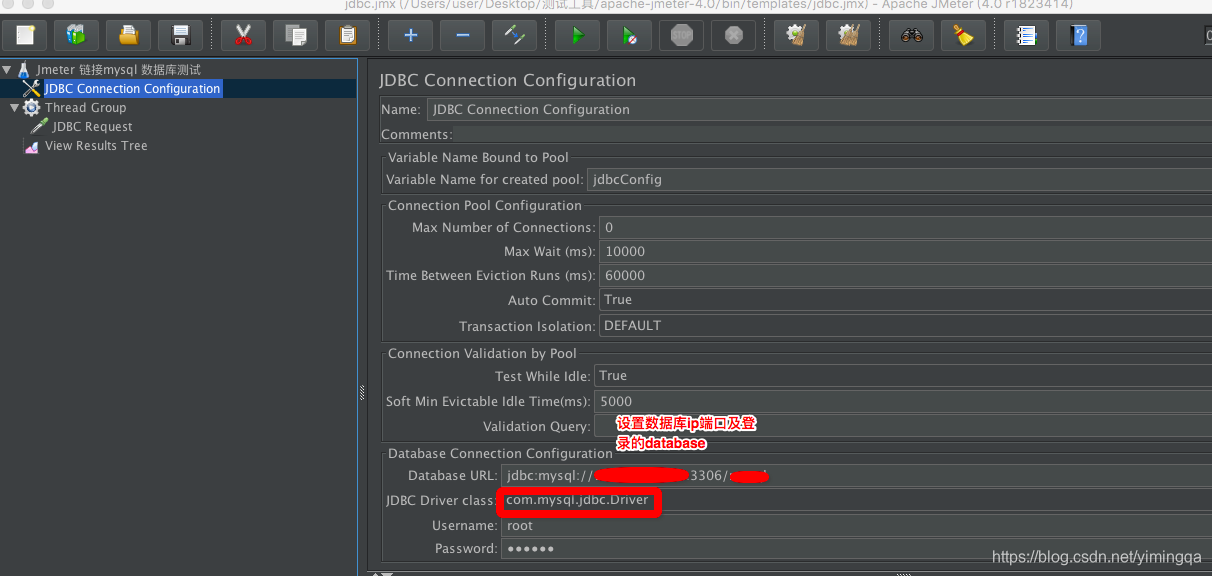
Task: Open the Function Helper dialog icon
Action: 1026,35
